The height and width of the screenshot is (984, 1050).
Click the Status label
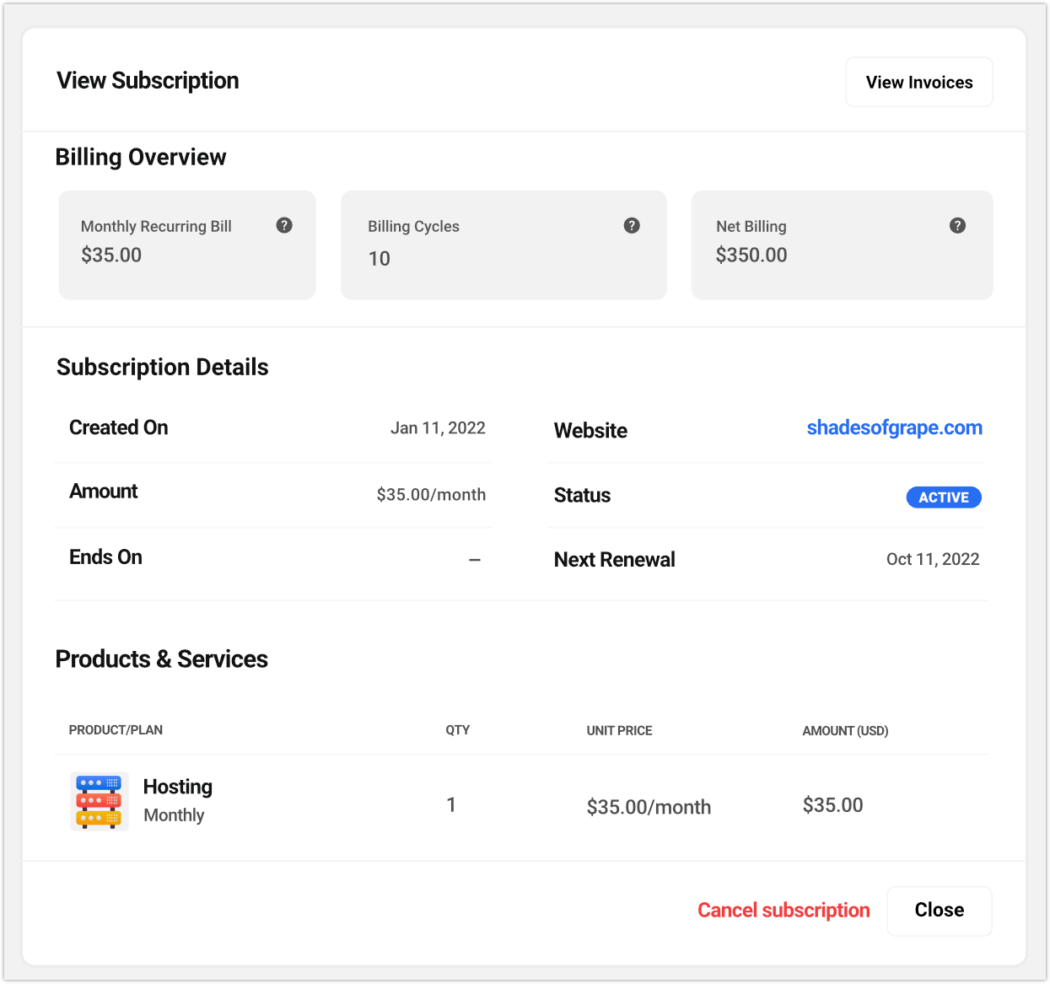tap(582, 495)
